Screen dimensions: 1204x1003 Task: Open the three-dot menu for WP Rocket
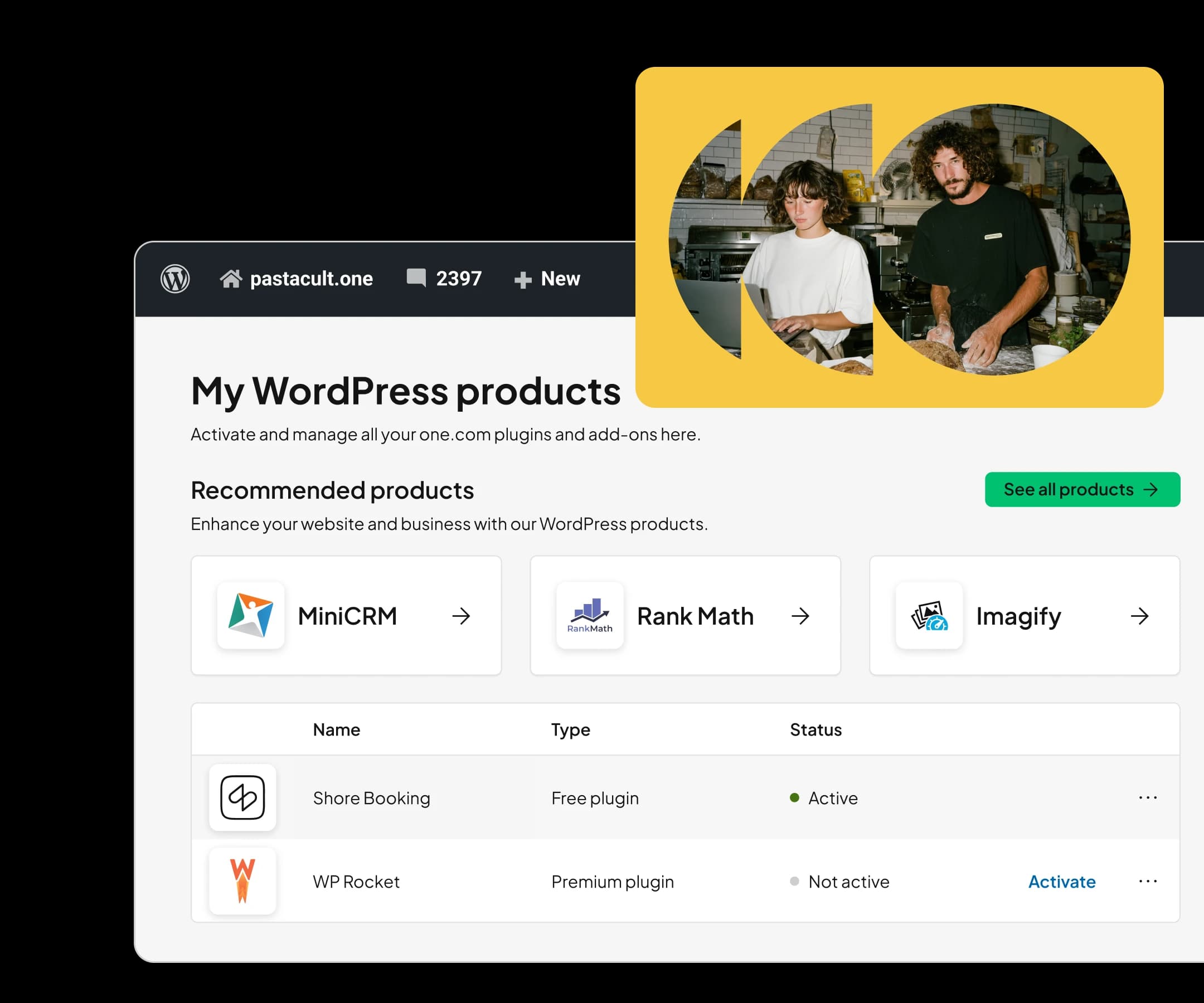click(x=1148, y=882)
